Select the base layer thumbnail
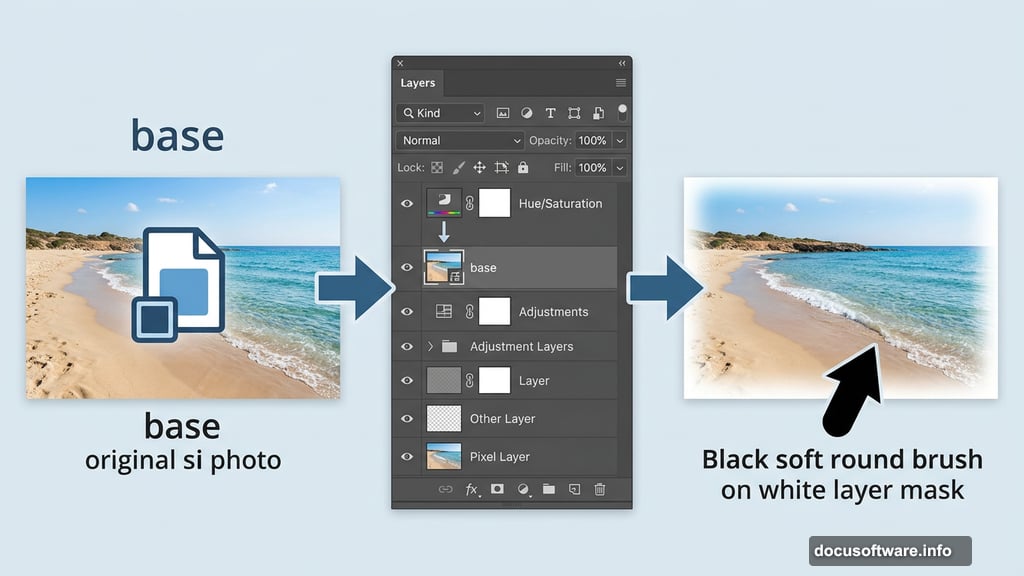 [x=445, y=267]
